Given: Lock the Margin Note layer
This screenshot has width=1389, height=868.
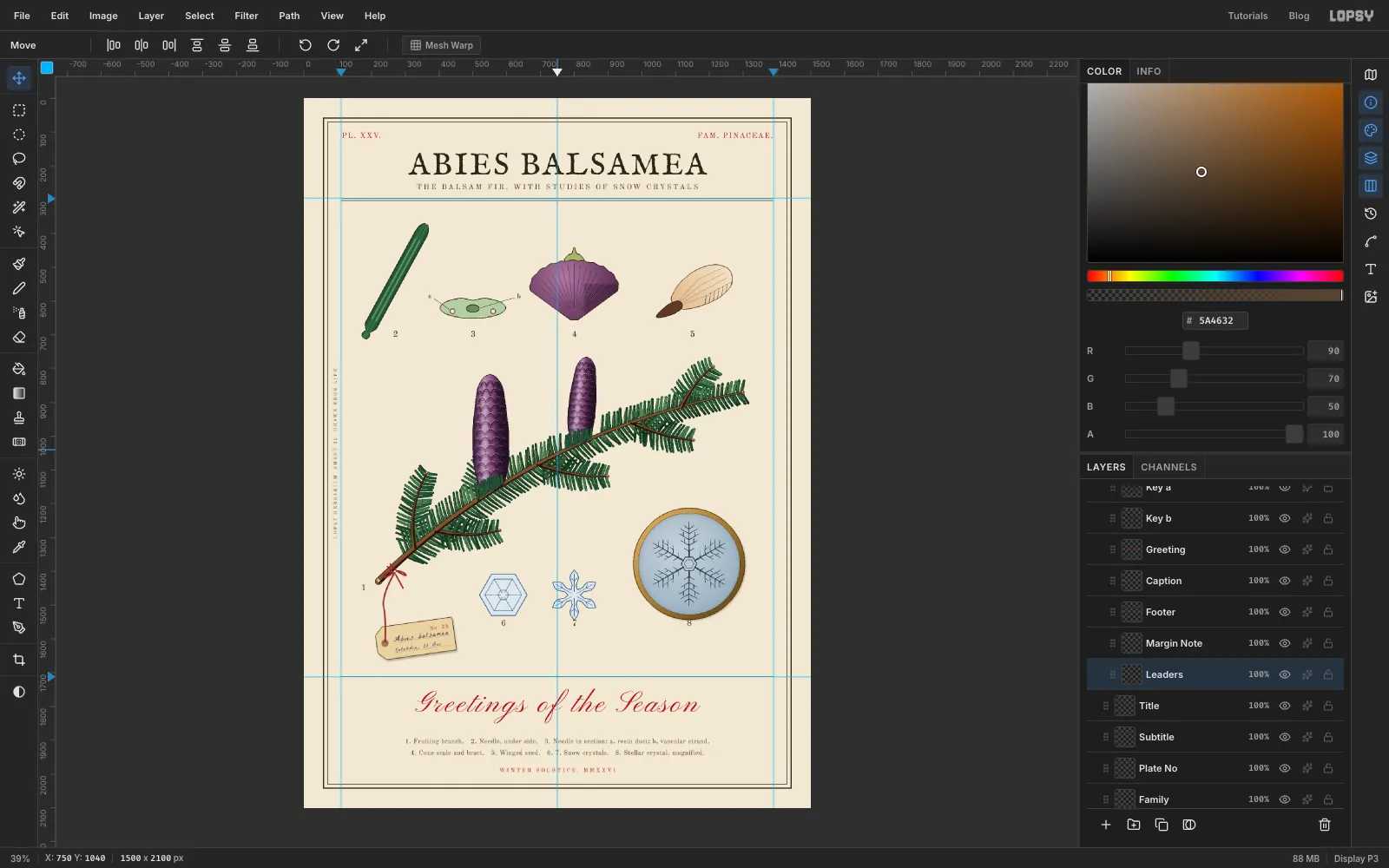Looking at the screenshot, I should (x=1328, y=643).
